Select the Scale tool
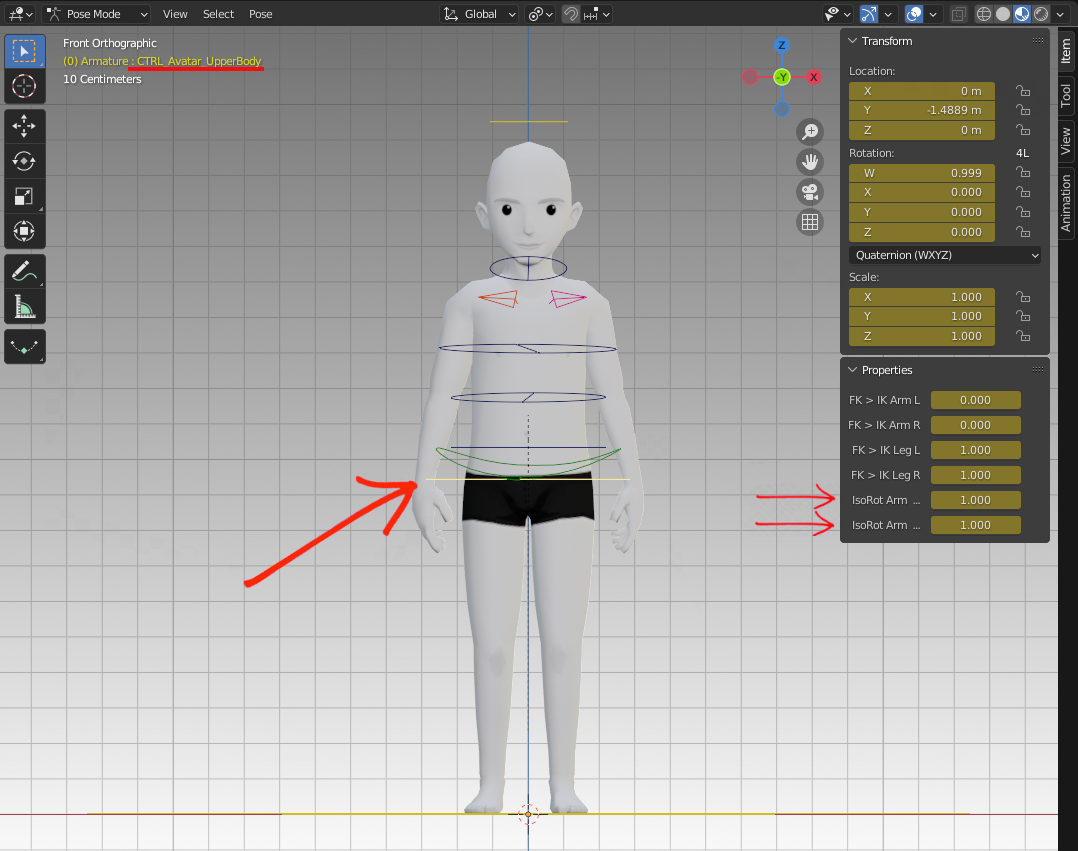1078x851 pixels. pyautogui.click(x=24, y=196)
